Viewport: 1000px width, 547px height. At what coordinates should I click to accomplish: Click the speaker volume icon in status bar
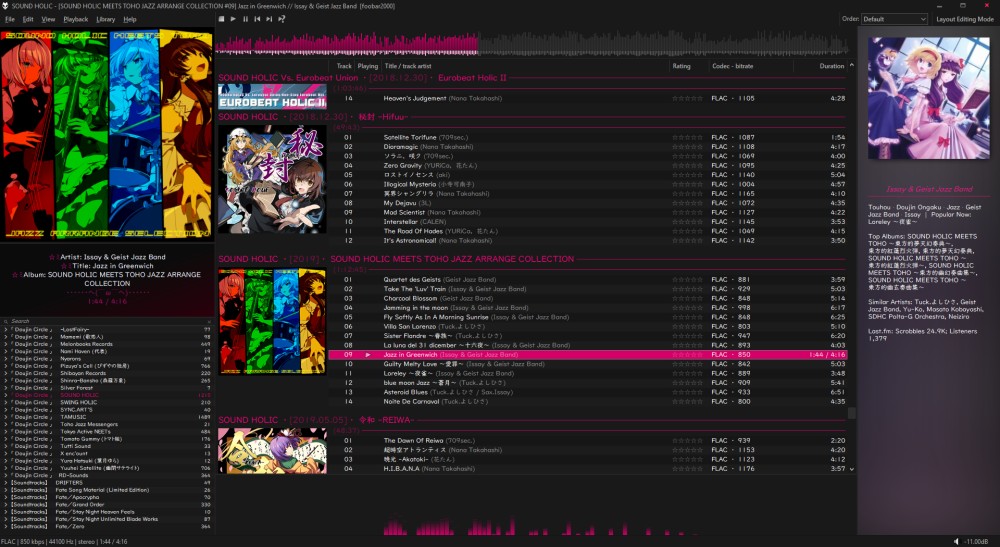click(x=956, y=541)
